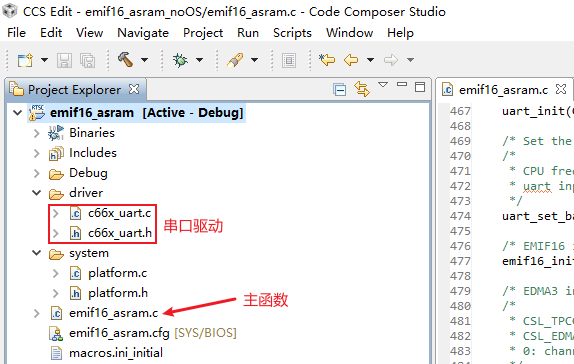
Task: Toggle Link with Editor icon
Action: click(362, 89)
